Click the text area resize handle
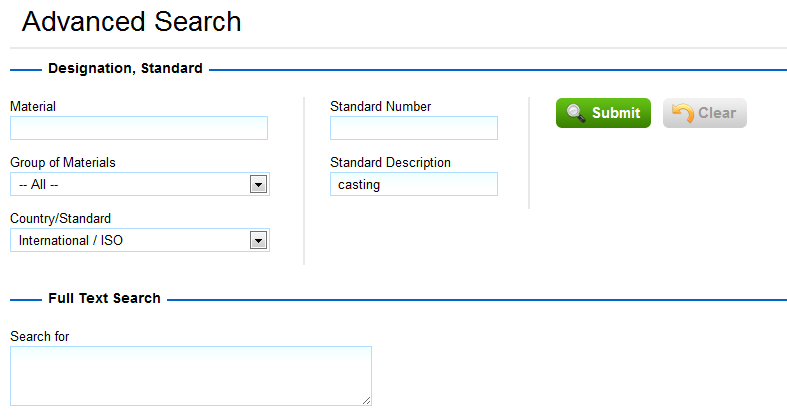 pos(366,400)
